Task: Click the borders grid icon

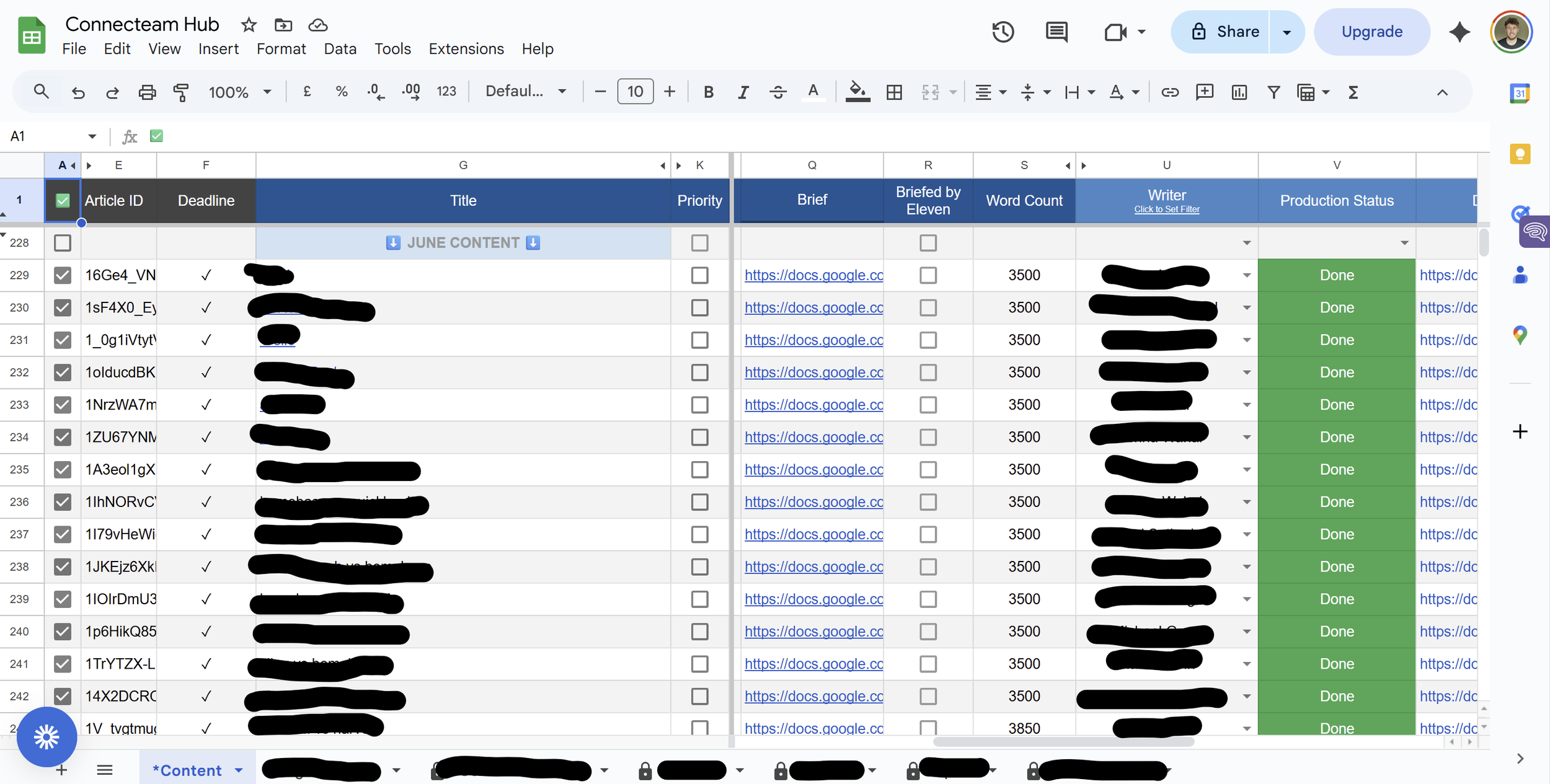Action: coord(894,92)
